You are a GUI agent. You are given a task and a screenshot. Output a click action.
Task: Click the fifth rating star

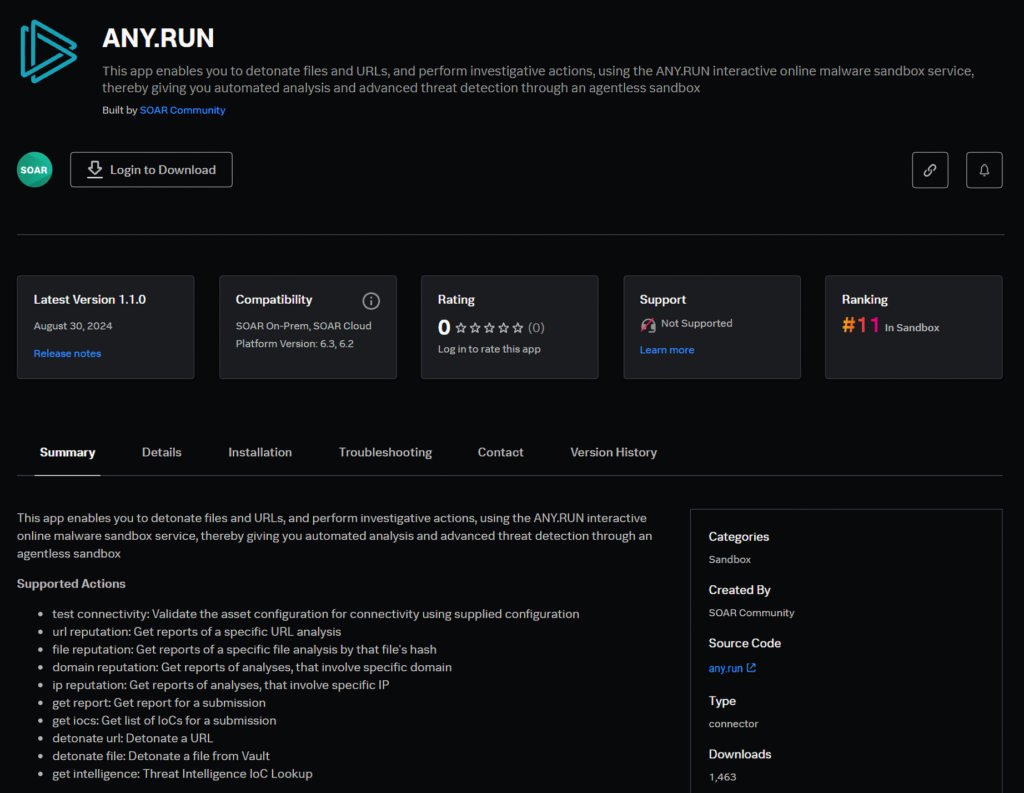click(x=517, y=328)
